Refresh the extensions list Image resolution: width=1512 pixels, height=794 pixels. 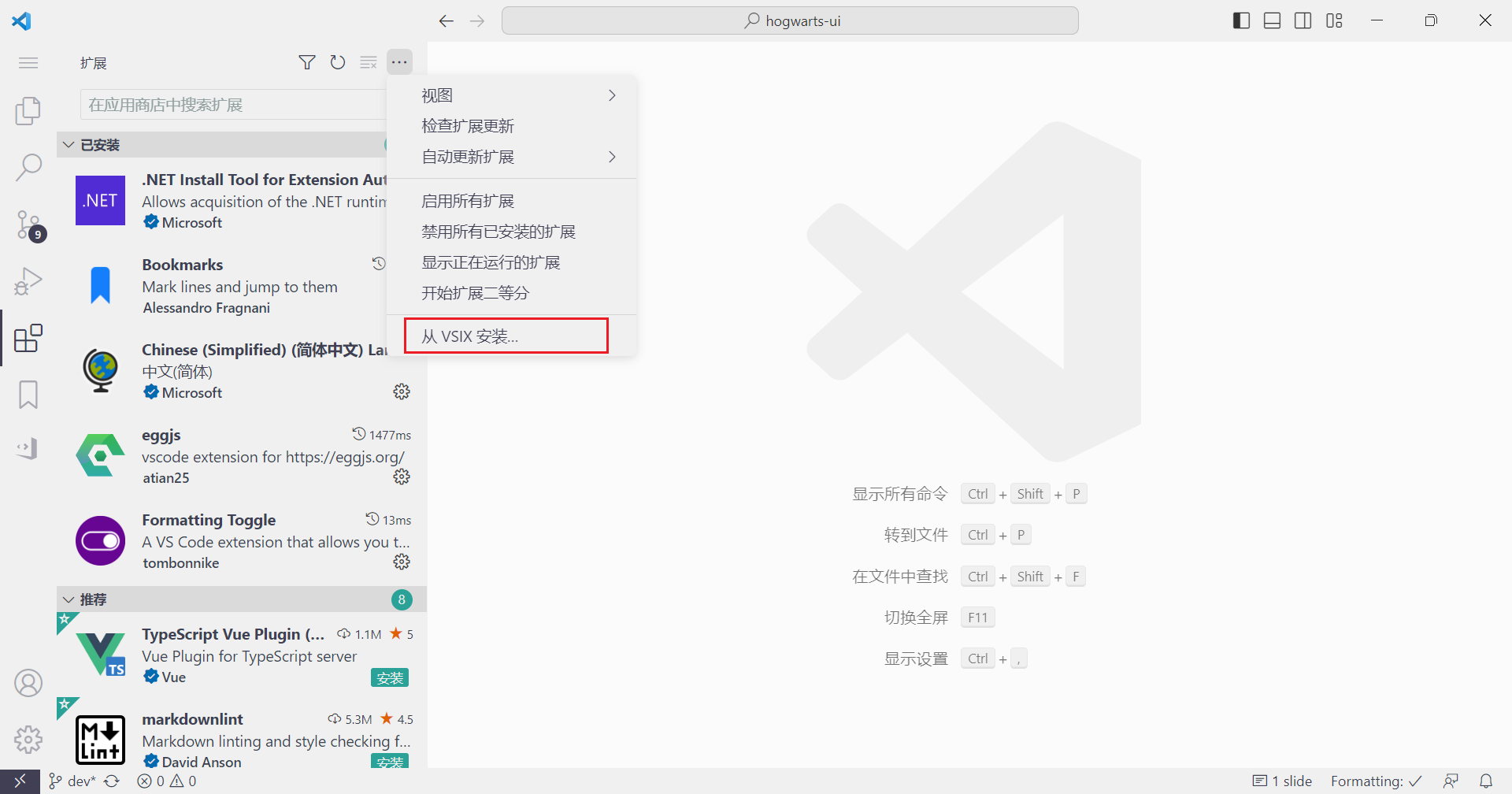[338, 62]
